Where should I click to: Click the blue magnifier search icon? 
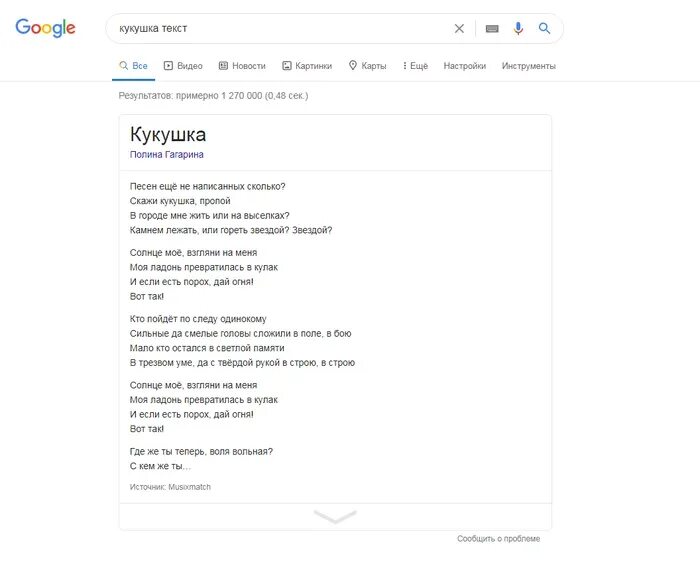click(544, 29)
